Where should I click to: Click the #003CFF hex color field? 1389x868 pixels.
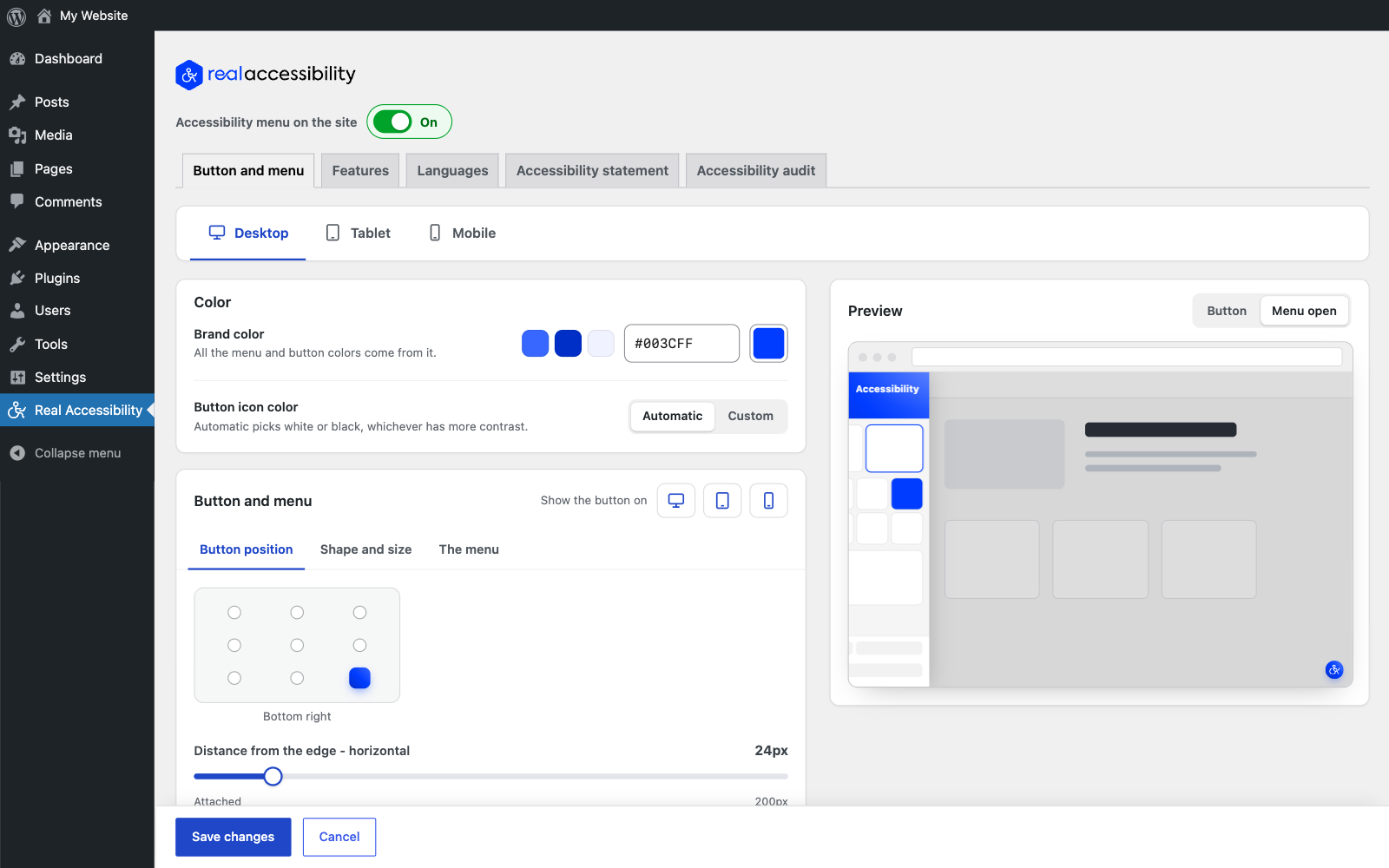pyautogui.click(x=681, y=344)
